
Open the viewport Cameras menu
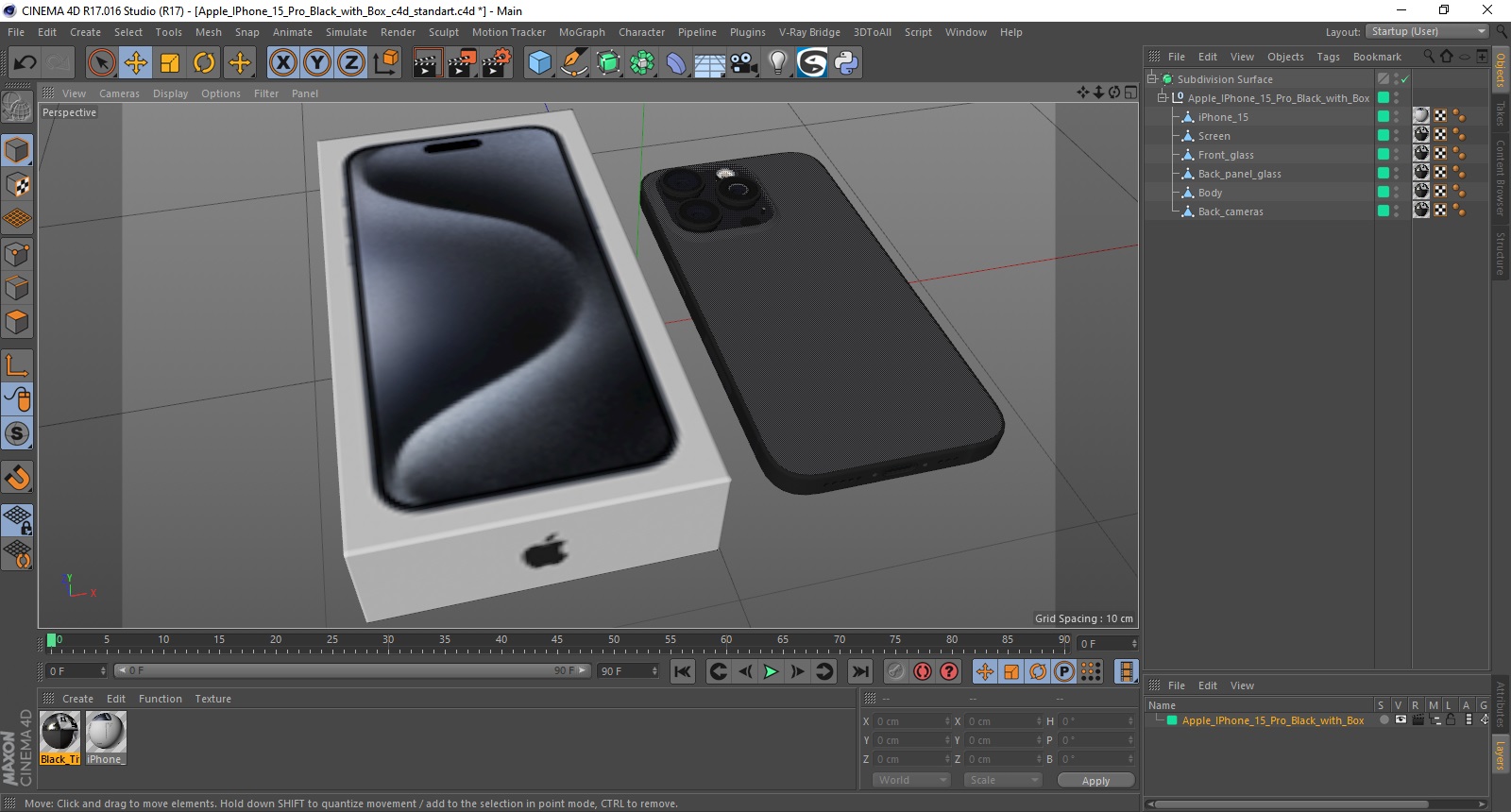pos(119,93)
